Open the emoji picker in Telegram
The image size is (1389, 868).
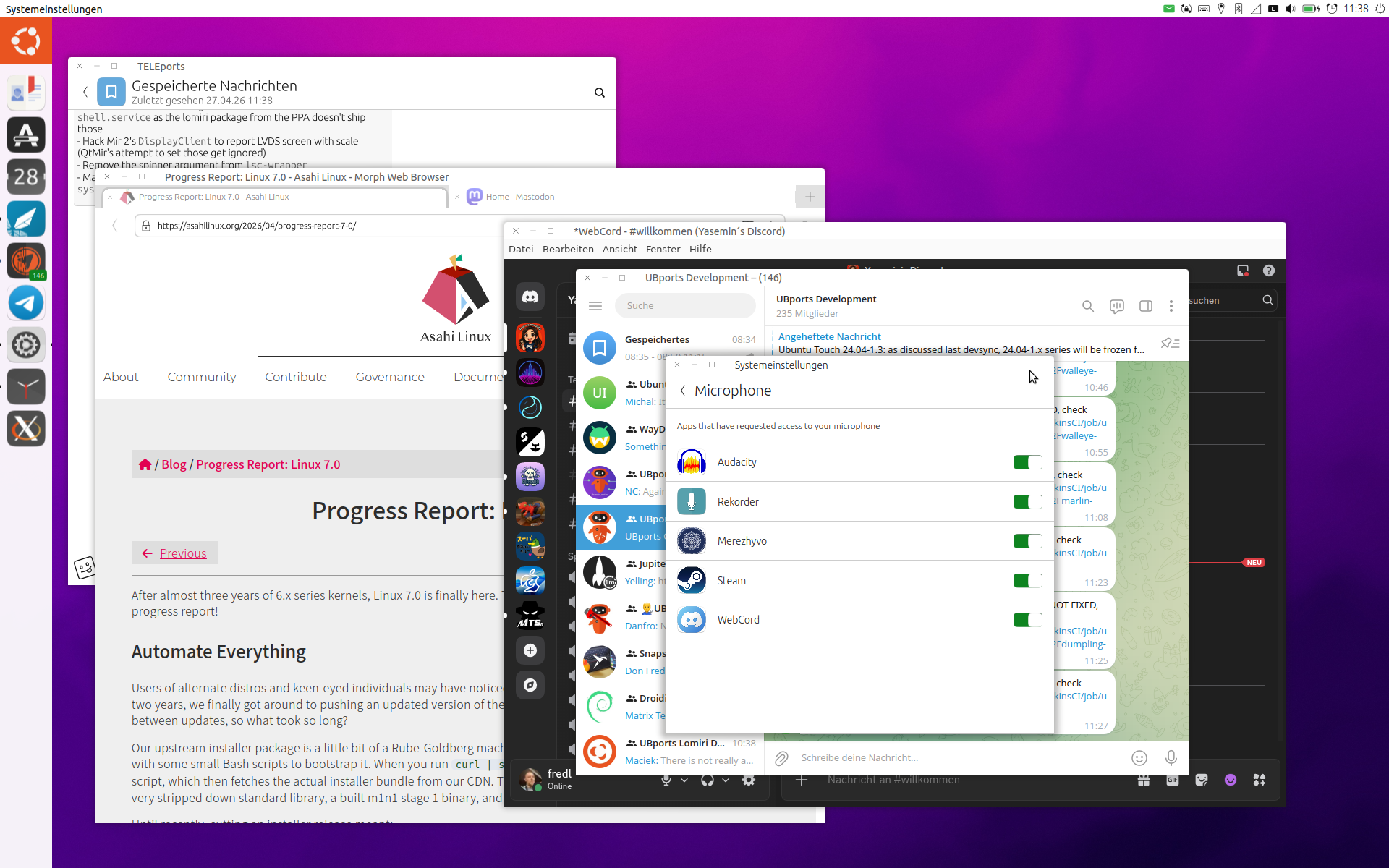[x=1139, y=758]
